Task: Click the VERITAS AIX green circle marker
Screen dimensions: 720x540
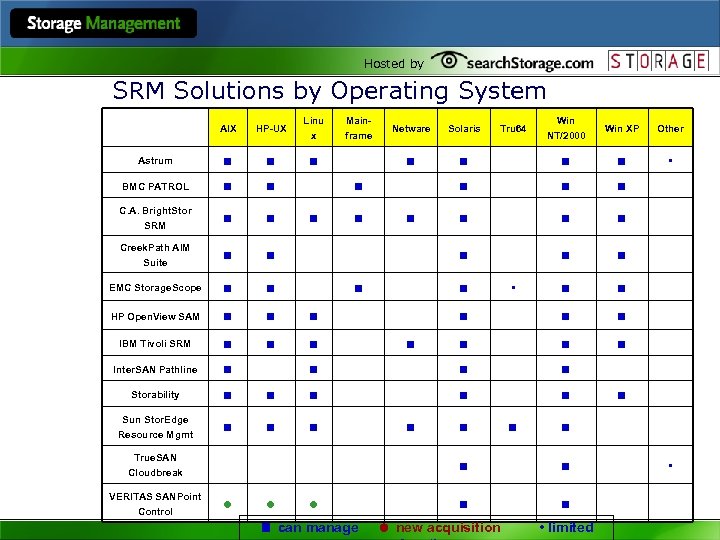Action: (x=227, y=504)
